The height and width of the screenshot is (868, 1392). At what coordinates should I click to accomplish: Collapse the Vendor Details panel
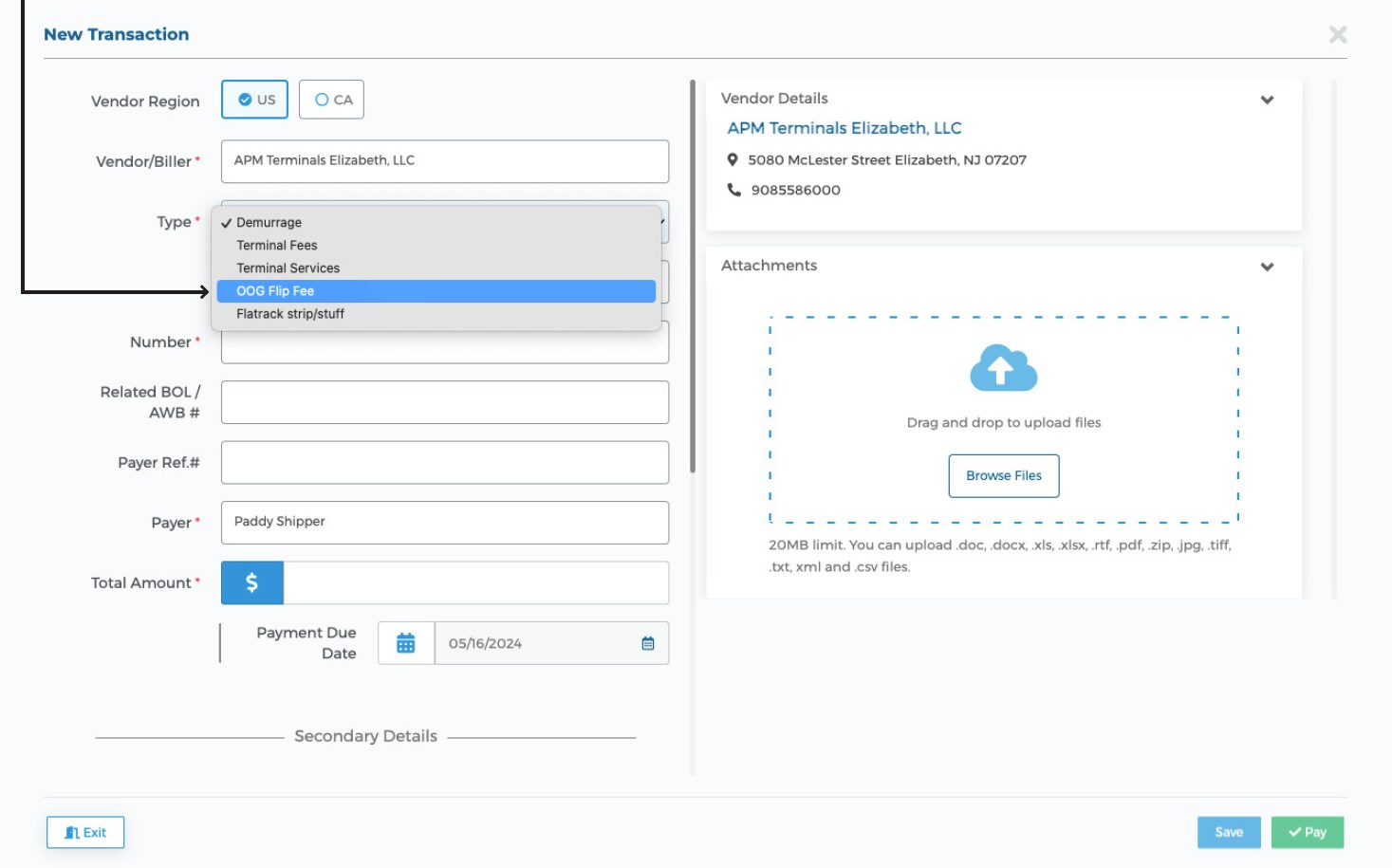click(x=1267, y=100)
